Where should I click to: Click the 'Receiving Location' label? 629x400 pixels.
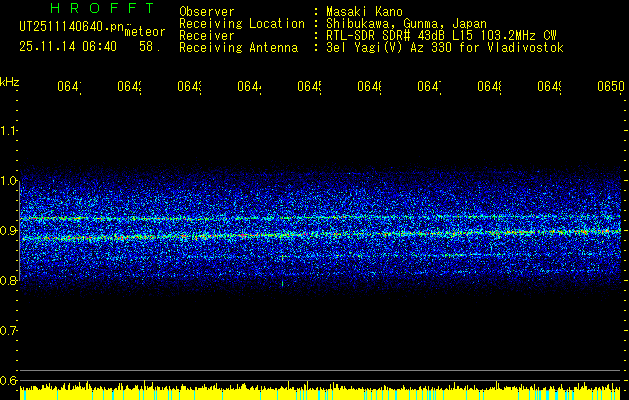242,24
